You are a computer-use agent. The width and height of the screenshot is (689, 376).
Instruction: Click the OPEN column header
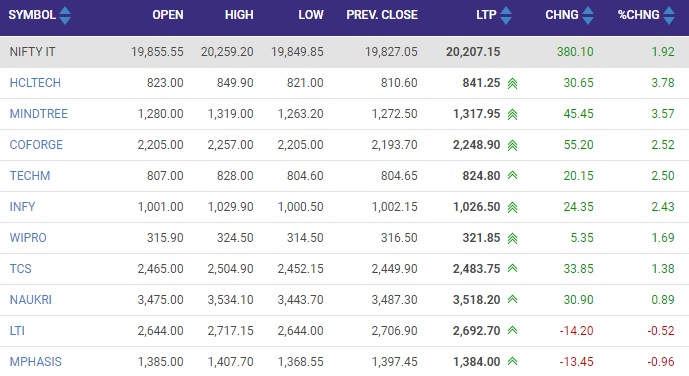pyautogui.click(x=168, y=15)
